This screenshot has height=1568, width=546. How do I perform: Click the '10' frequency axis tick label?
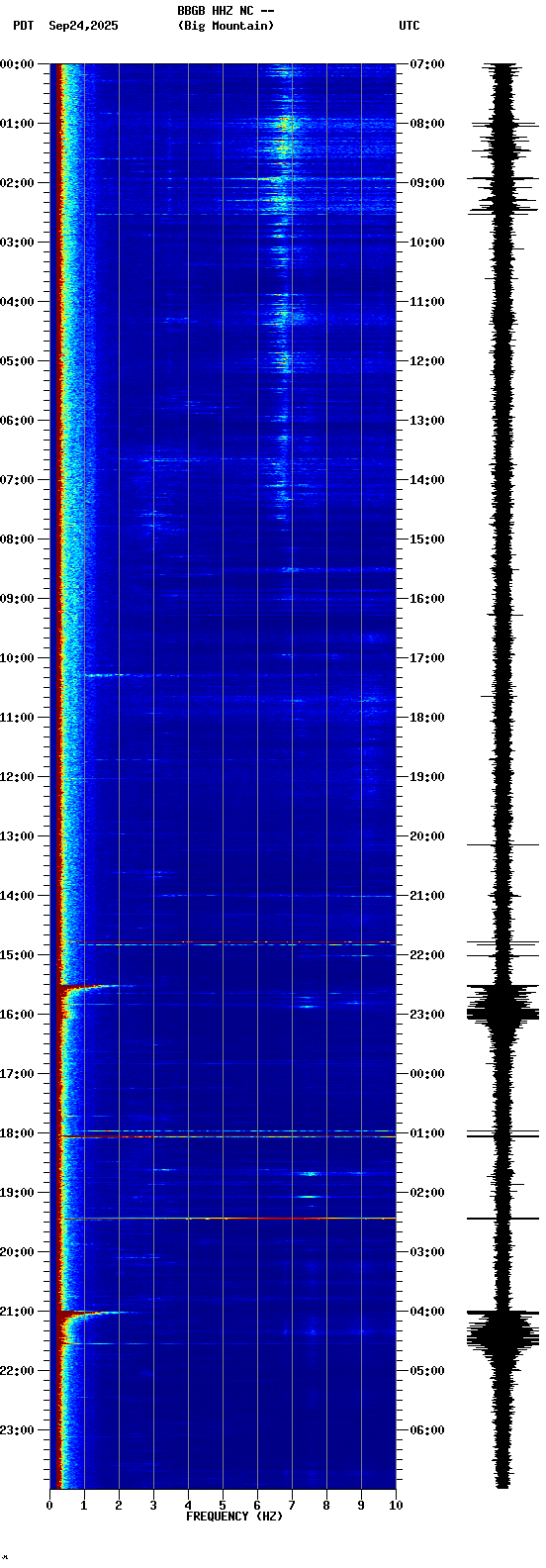(396, 1506)
